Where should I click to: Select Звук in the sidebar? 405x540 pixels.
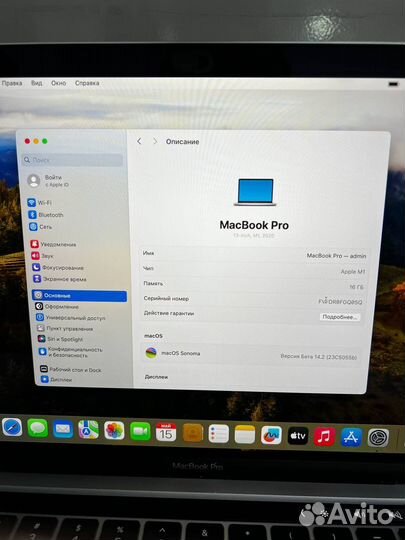(x=42, y=256)
